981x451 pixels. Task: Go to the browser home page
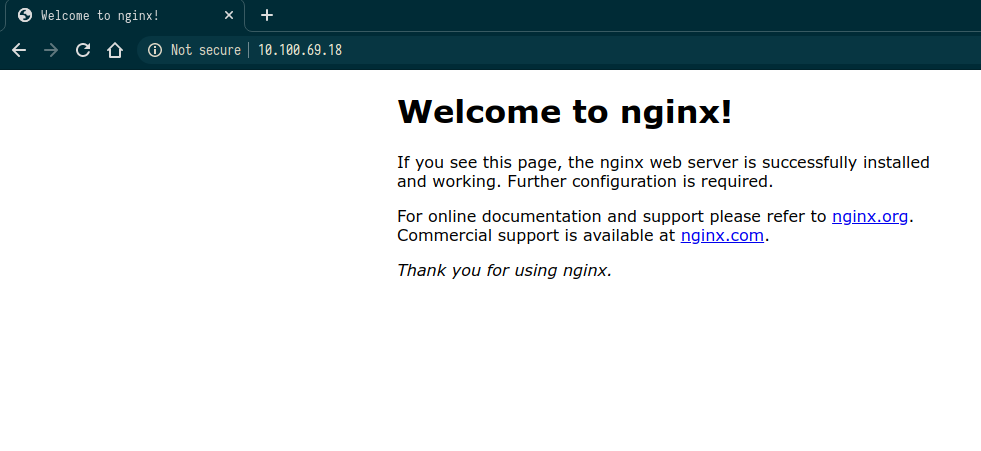pos(114,51)
